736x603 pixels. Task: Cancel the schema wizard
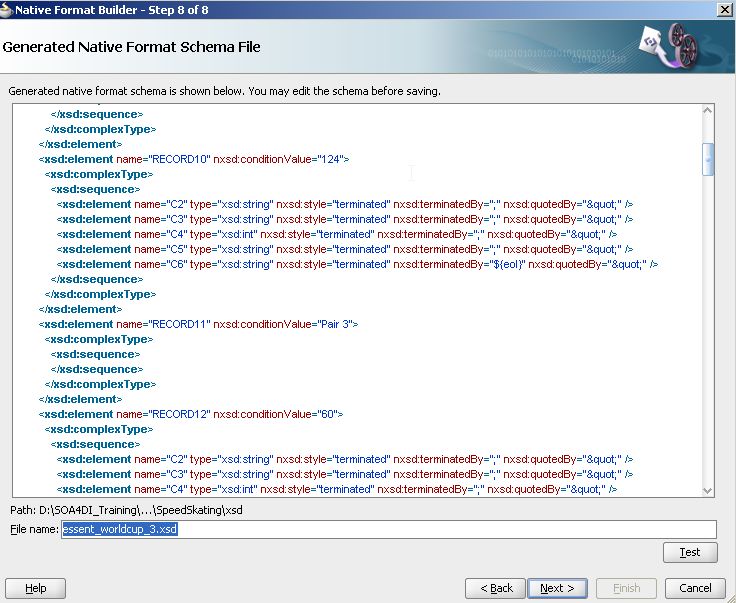[695, 588]
